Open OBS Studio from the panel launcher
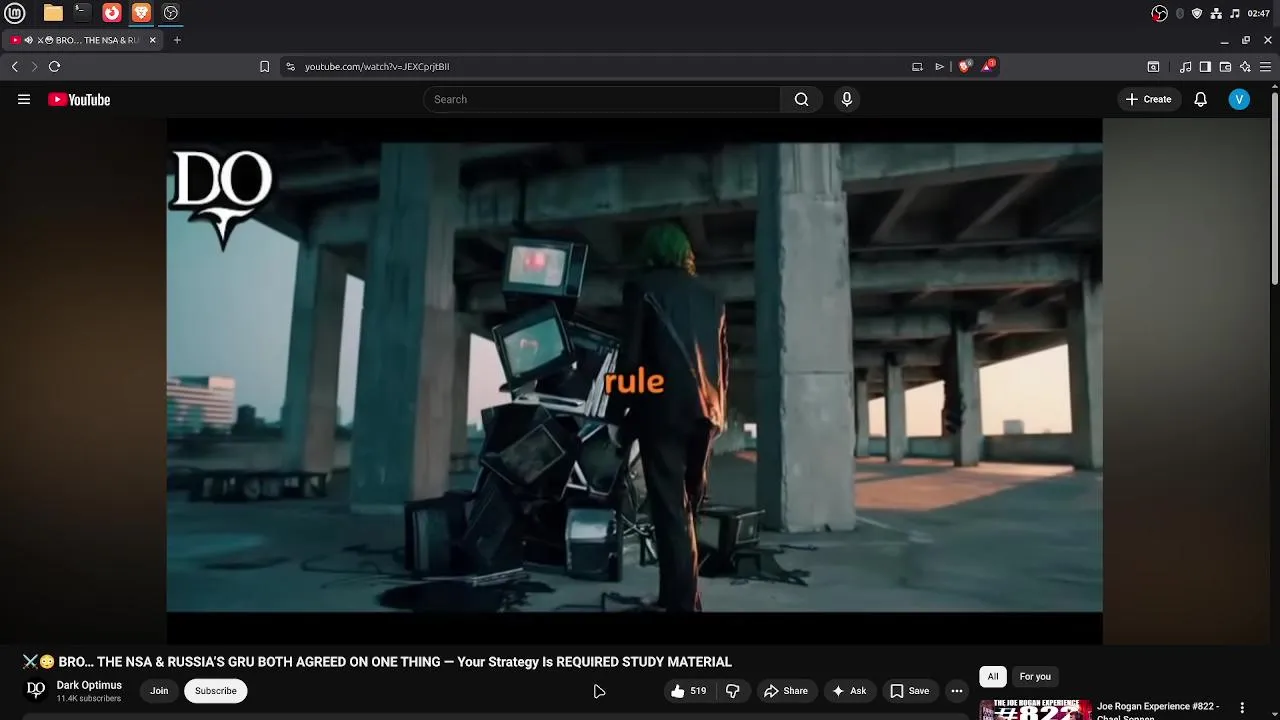The height and width of the screenshot is (720, 1280). coord(171,13)
